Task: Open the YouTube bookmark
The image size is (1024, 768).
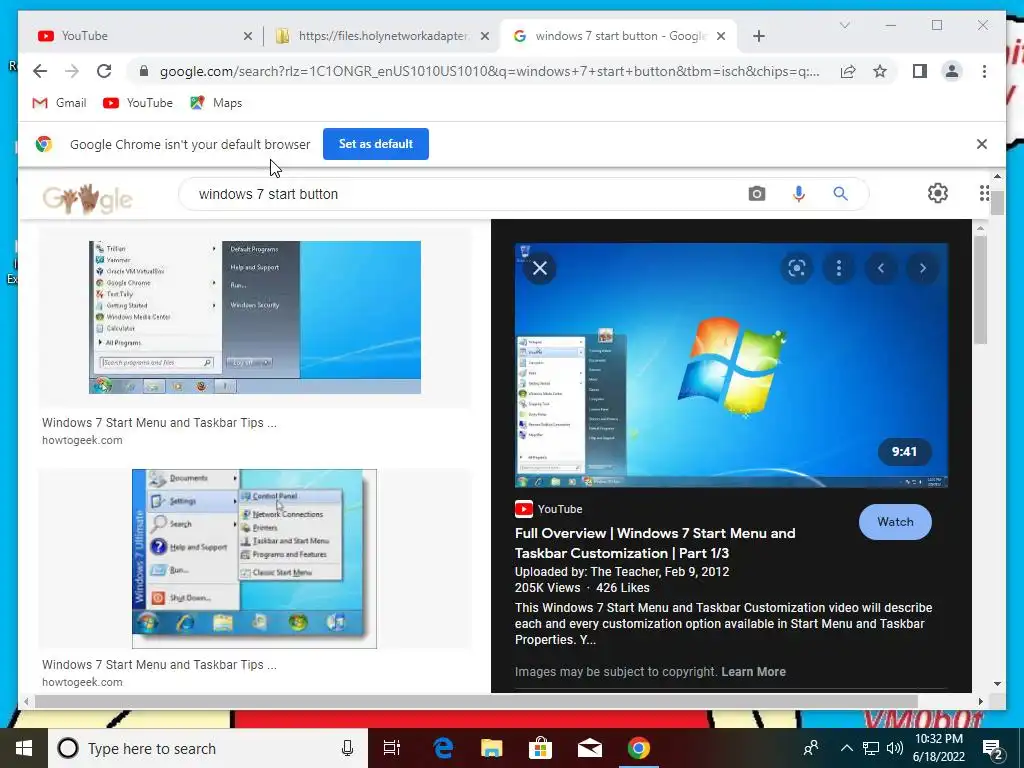Action: point(138,103)
